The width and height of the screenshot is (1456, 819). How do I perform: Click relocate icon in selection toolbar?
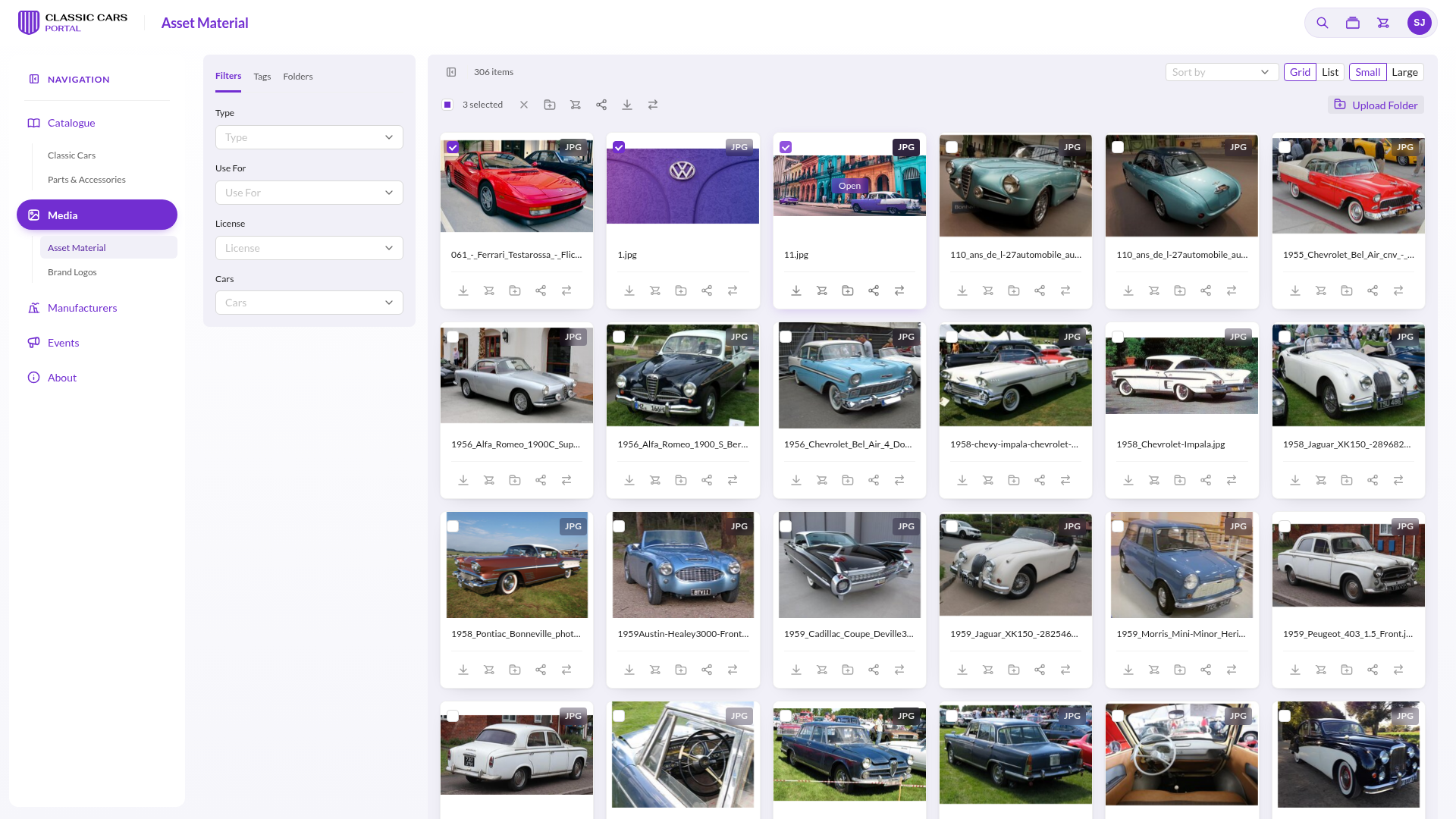coord(653,105)
